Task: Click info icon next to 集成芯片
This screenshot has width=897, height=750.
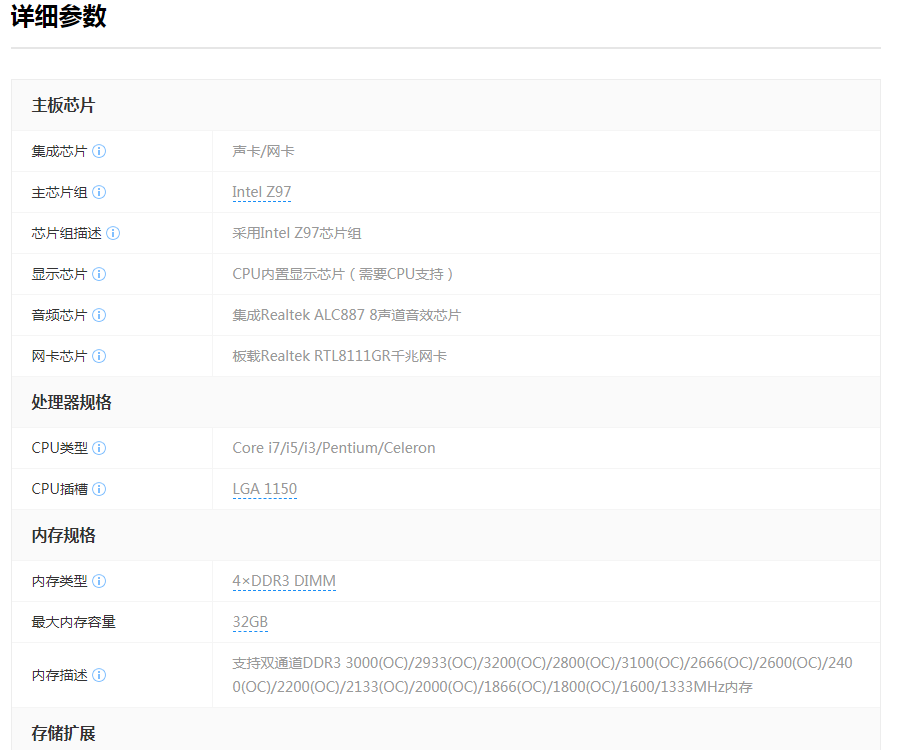Action: (99, 151)
